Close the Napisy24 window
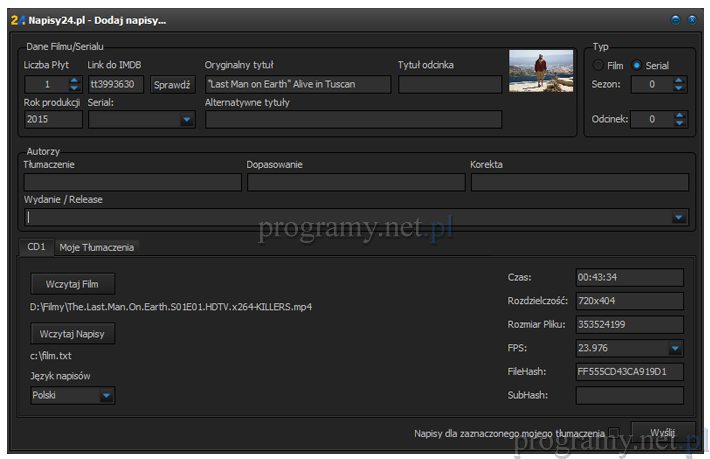Image resolution: width=710 pixels, height=459 pixels. point(692,19)
